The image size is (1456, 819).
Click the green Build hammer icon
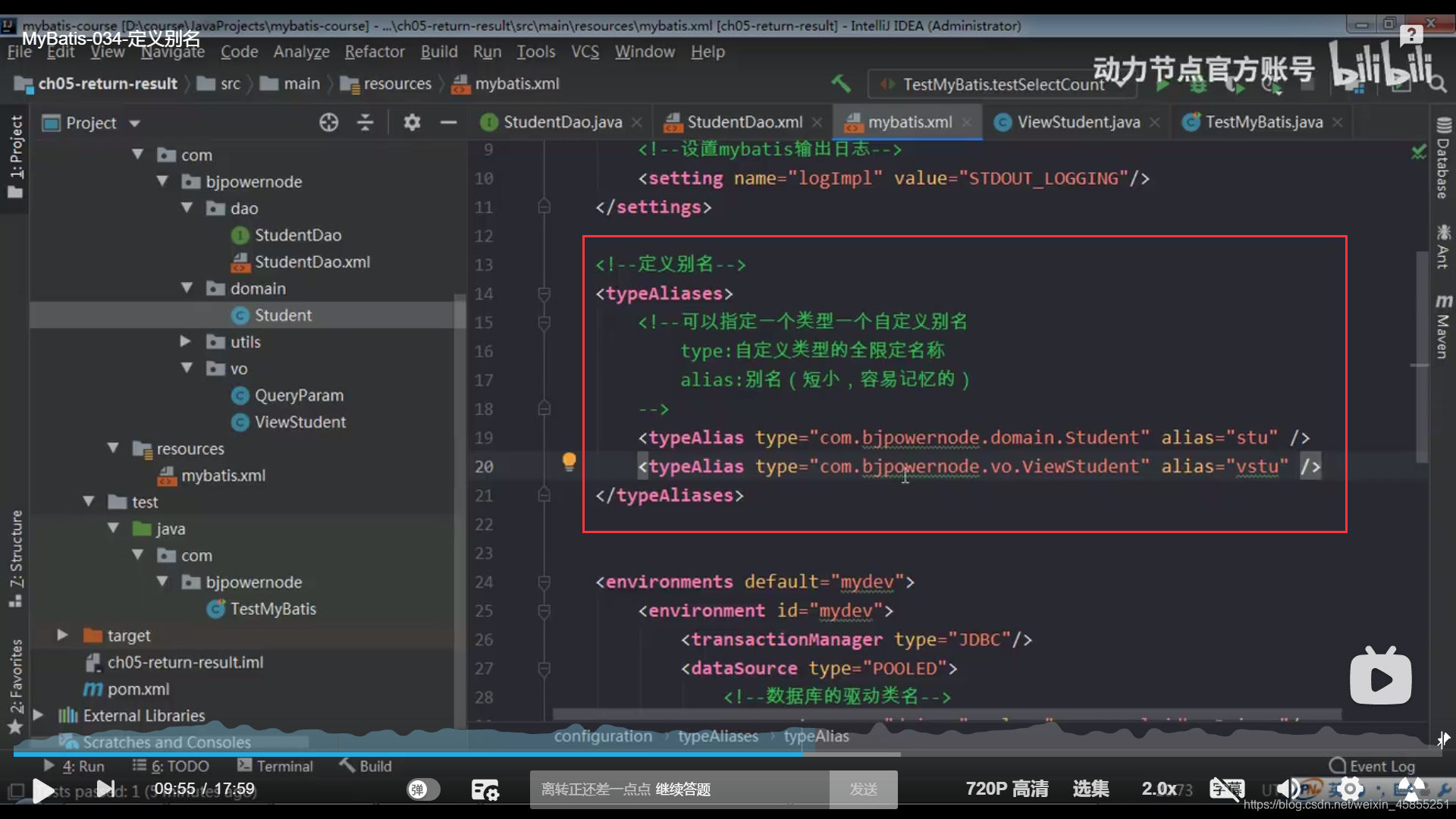pyautogui.click(x=840, y=83)
